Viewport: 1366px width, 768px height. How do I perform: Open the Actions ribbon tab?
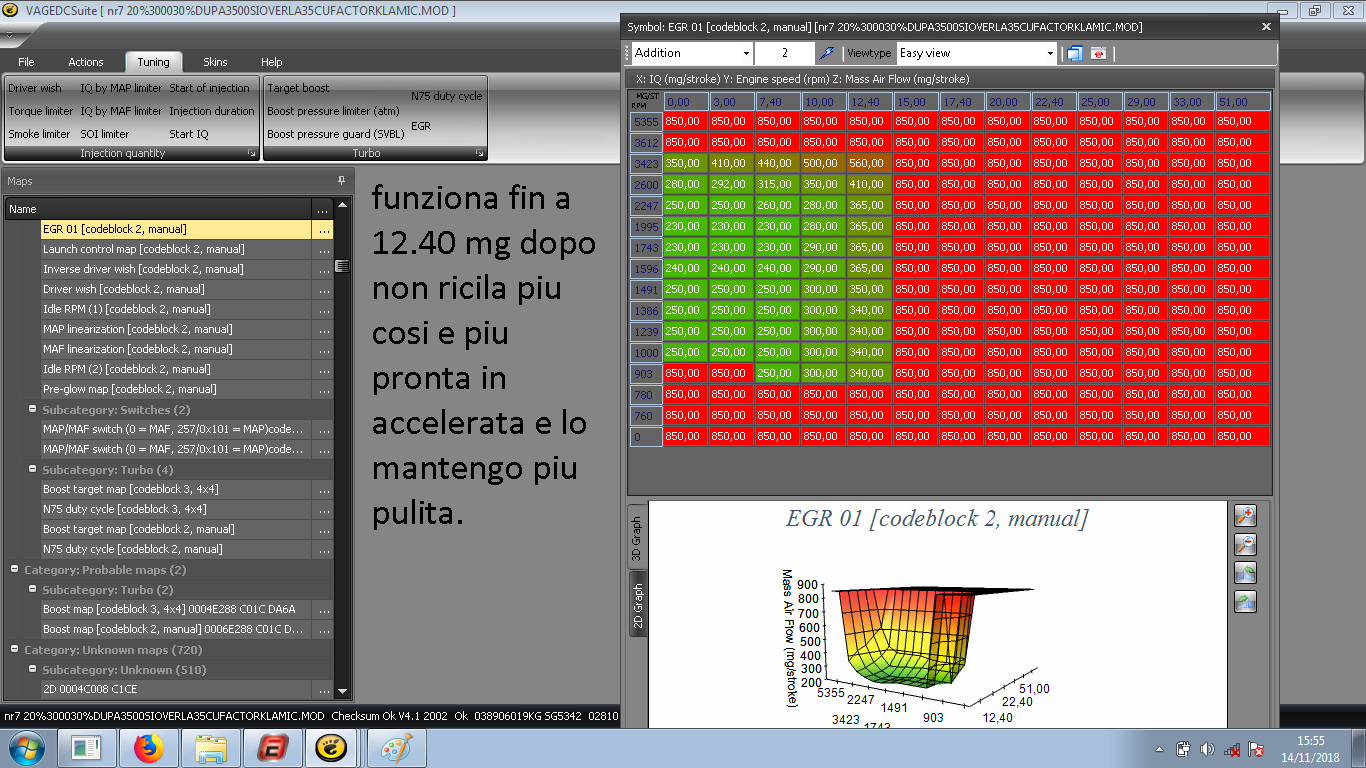tap(86, 62)
